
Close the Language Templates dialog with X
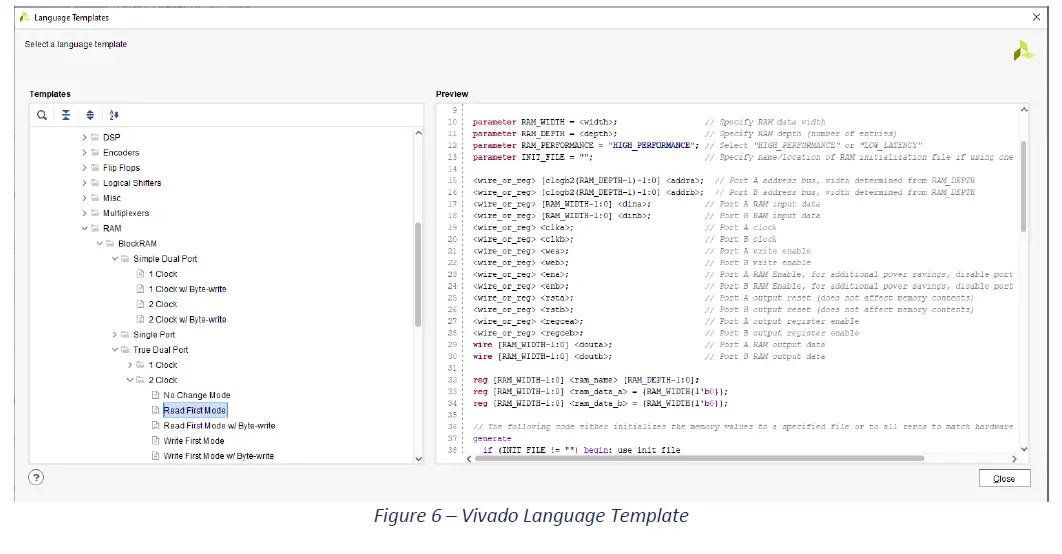point(1036,18)
